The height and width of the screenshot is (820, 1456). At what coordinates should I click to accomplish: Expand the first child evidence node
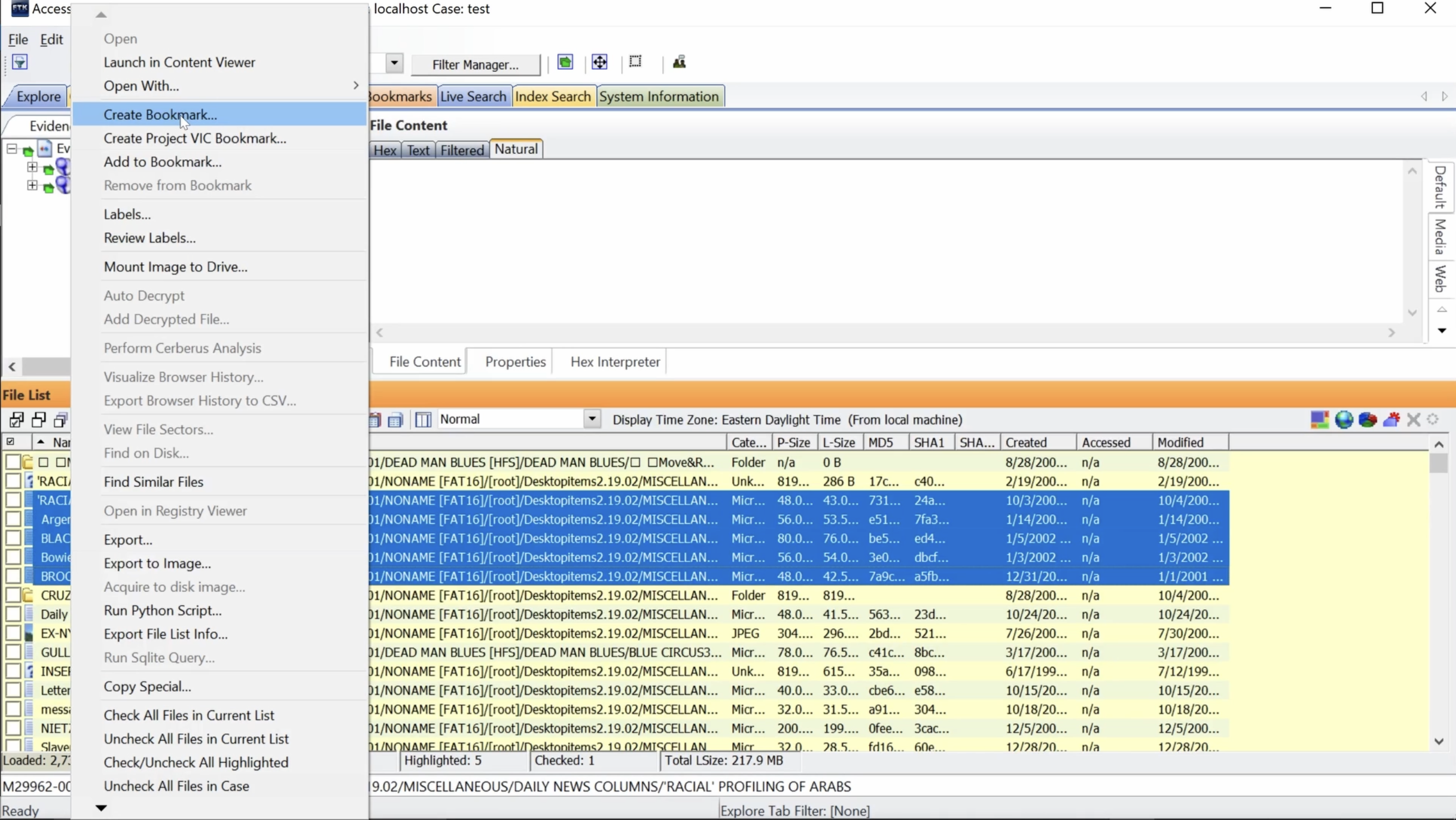(32, 167)
